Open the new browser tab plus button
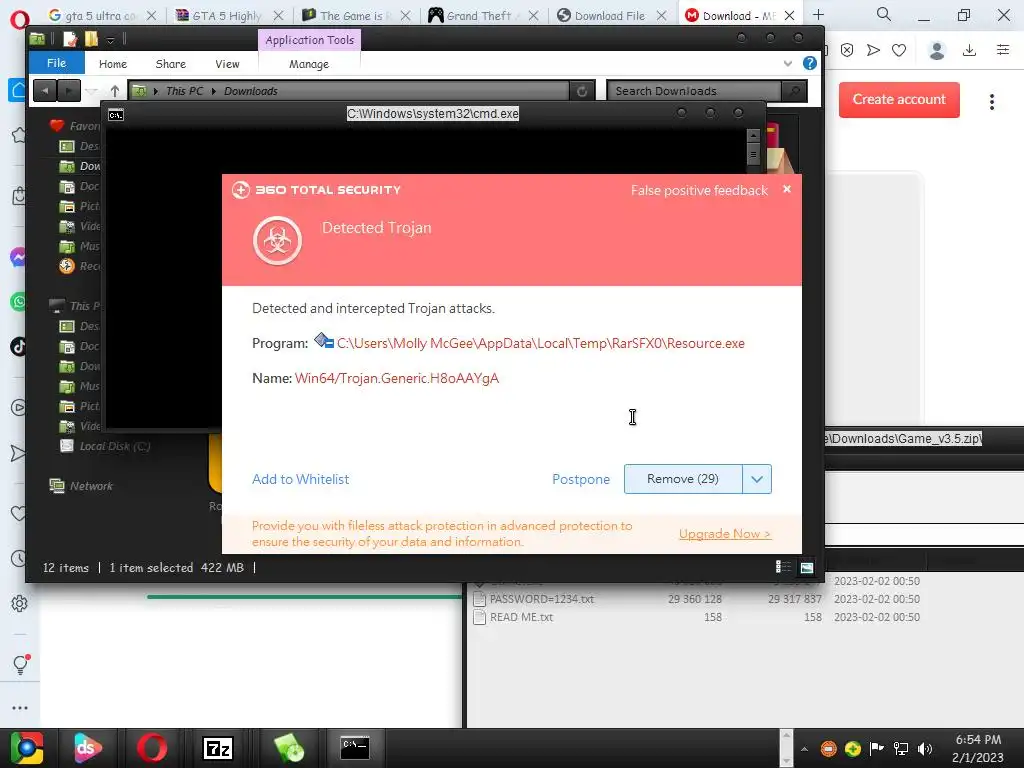This screenshot has height=768, width=1024. [x=818, y=14]
